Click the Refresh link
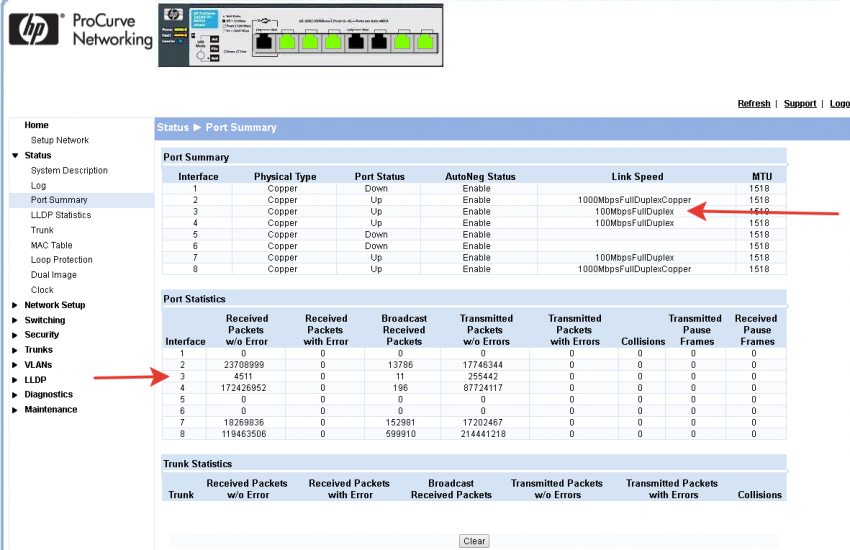This screenshot has height=550, width=850. [x=753, y=104]
